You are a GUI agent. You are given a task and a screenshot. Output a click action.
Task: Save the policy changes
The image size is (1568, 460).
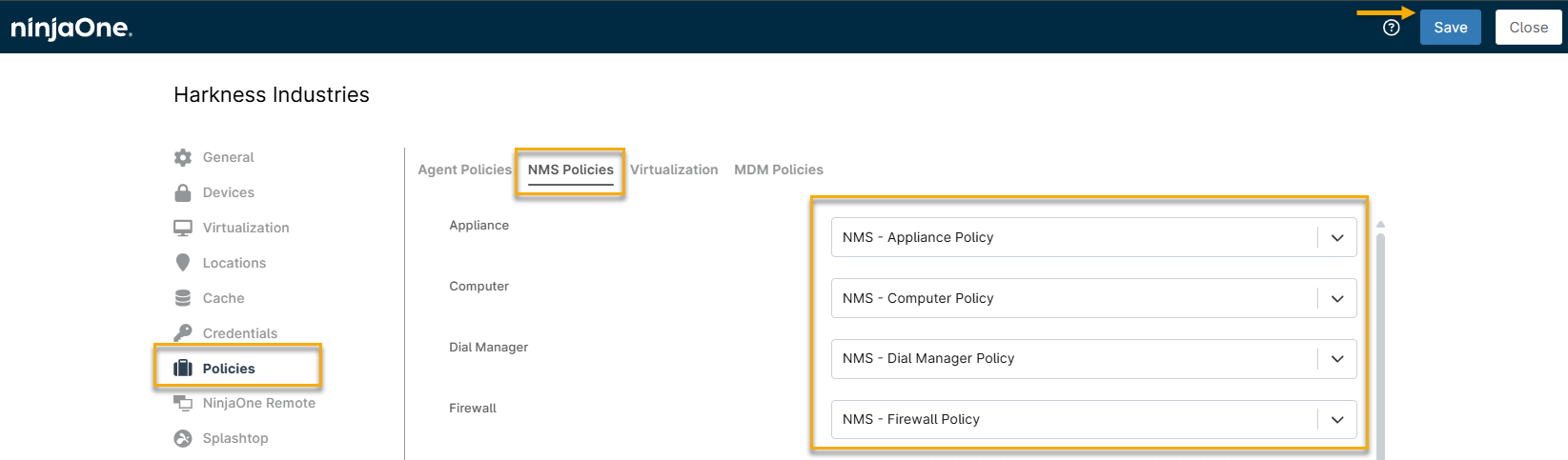(x=1450, y=28)
